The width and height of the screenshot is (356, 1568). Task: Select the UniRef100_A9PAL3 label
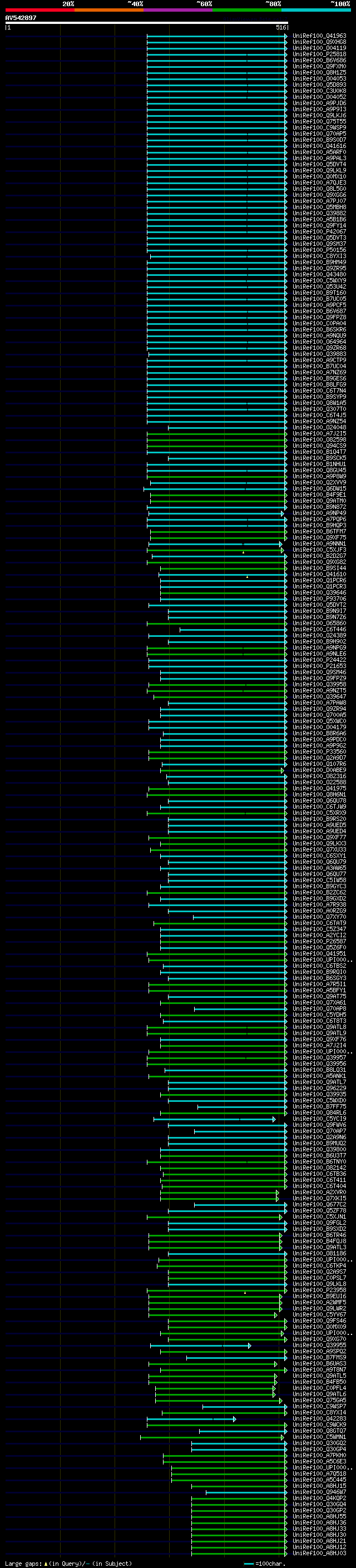coord(319,159)
